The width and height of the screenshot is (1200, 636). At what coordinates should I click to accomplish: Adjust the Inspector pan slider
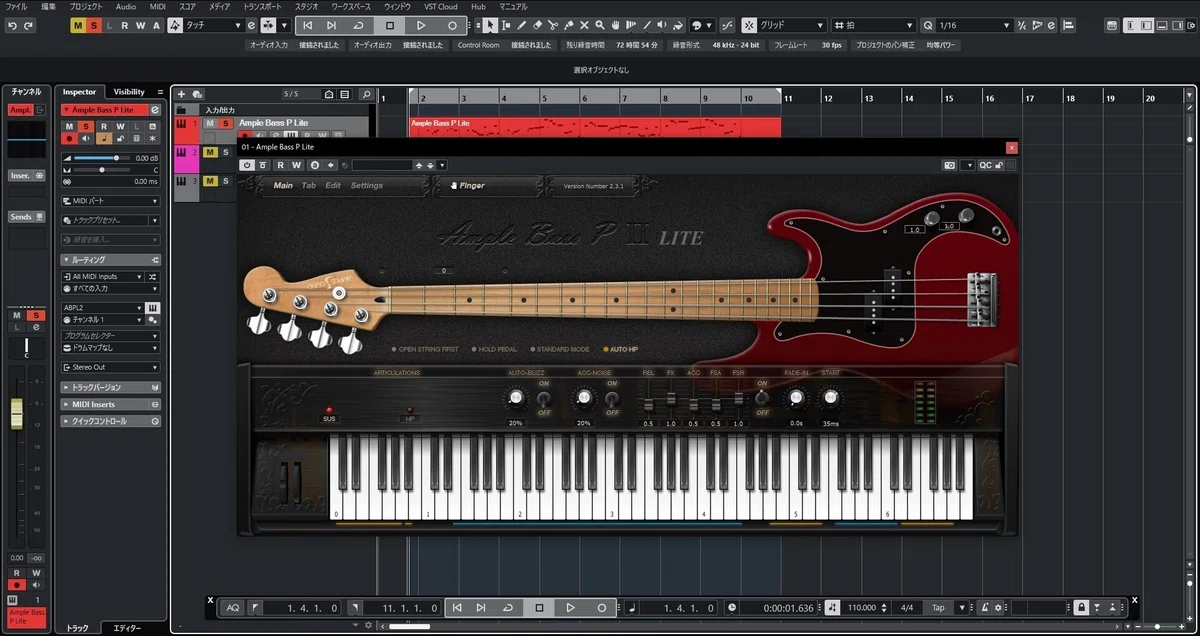click(103, 170)
